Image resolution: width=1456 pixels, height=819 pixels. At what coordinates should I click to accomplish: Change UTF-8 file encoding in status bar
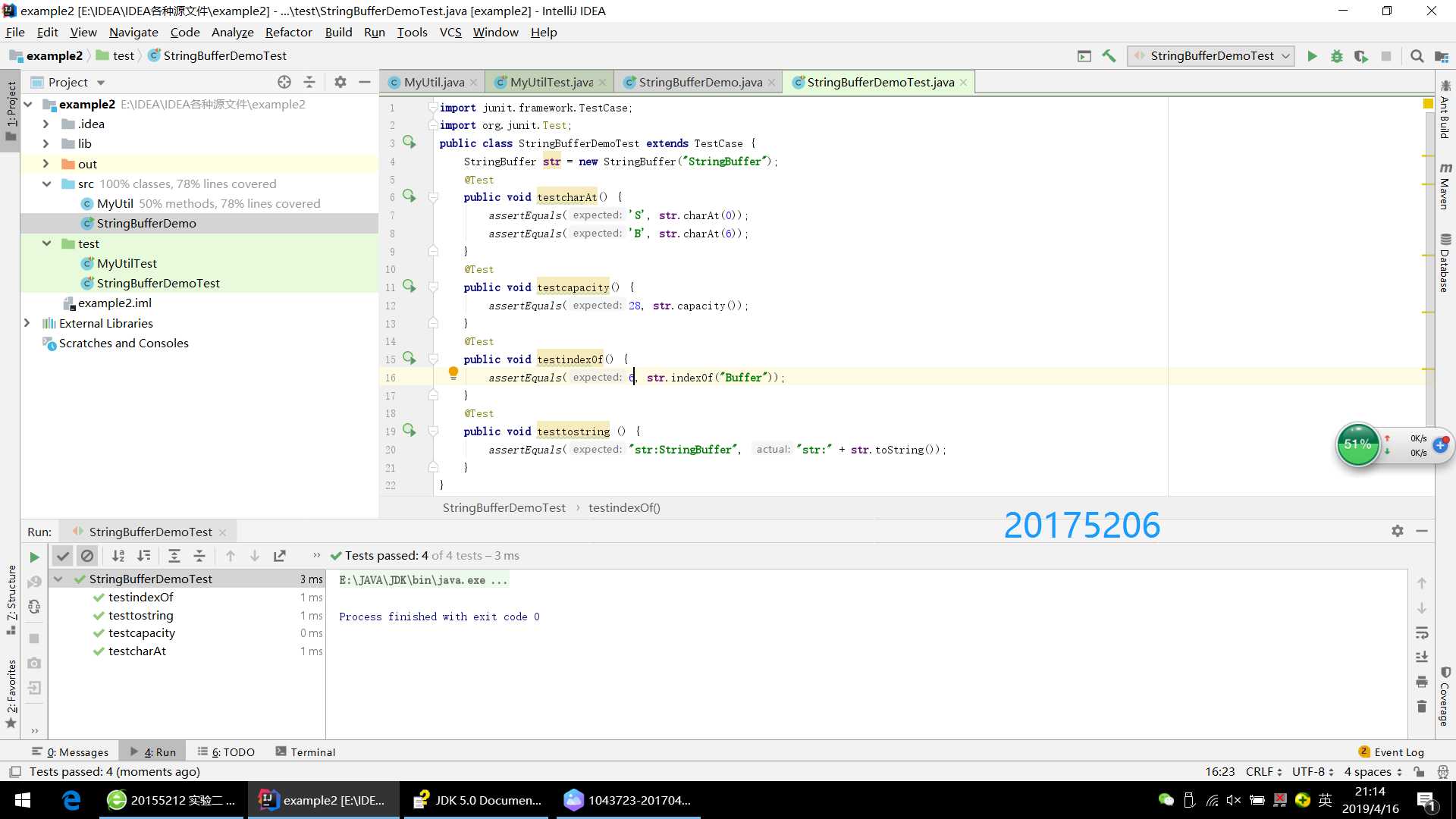click(x=1313, y=771)
